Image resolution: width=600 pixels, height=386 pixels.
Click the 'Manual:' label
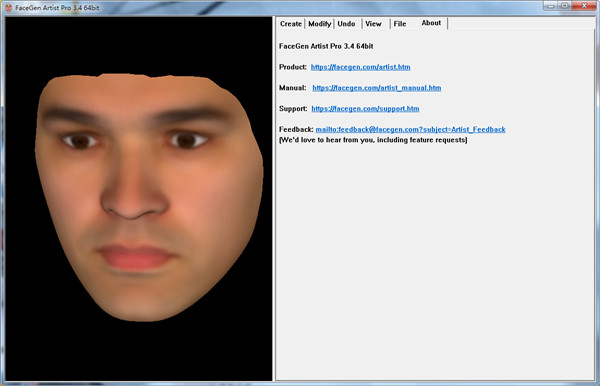tap(292, 88)
